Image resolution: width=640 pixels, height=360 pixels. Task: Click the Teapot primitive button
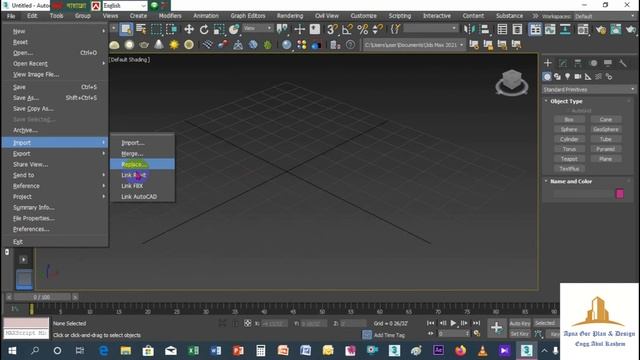click(569, 159)
